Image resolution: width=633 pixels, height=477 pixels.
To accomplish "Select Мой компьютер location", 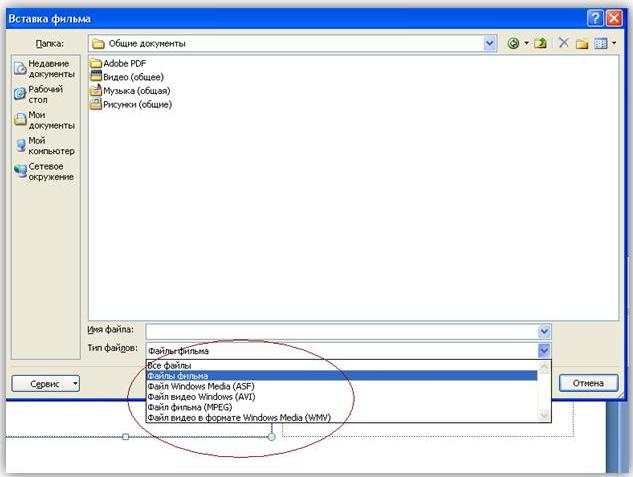I will tap(45, 146).
